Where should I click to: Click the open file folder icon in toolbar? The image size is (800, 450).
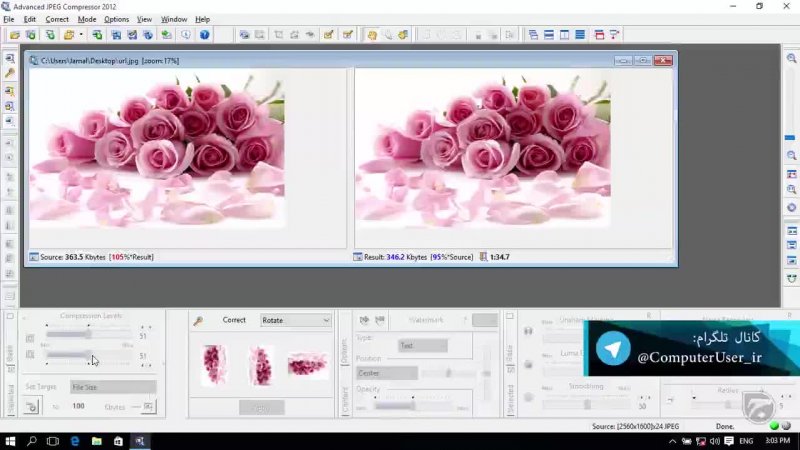pyautogui.click(x=14, y=34)
